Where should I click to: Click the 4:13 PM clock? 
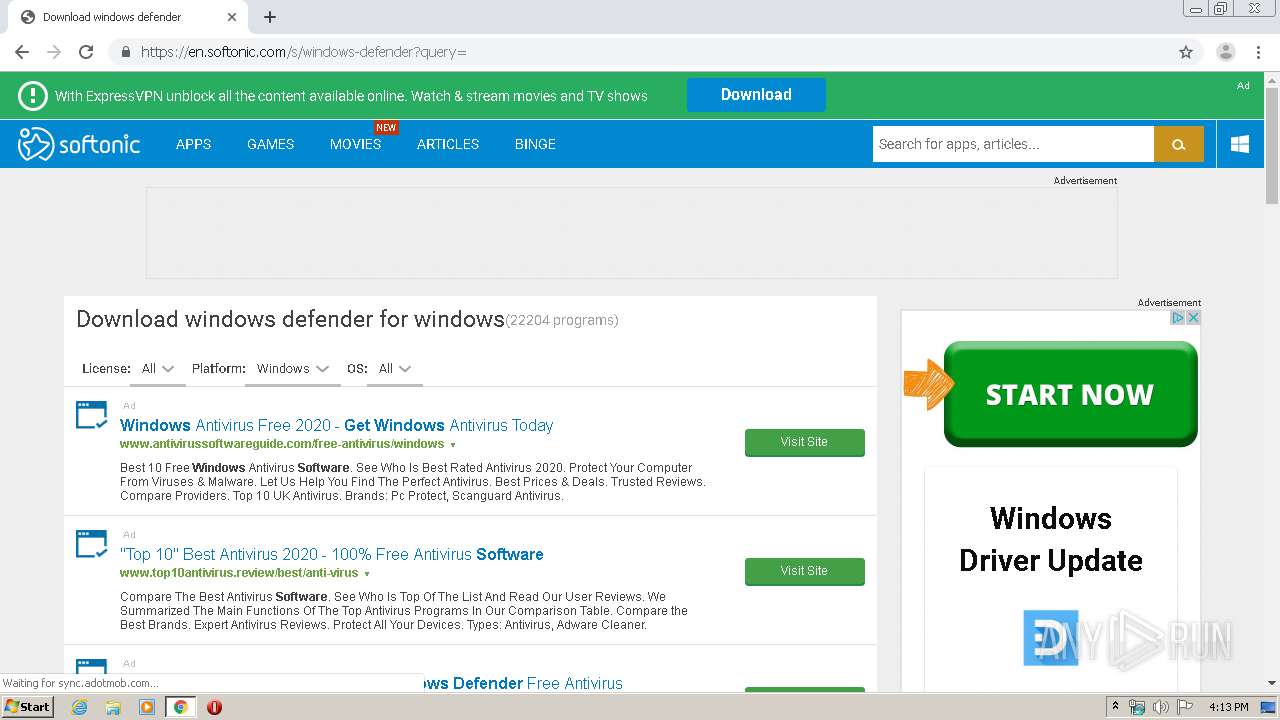point(1228,707)
